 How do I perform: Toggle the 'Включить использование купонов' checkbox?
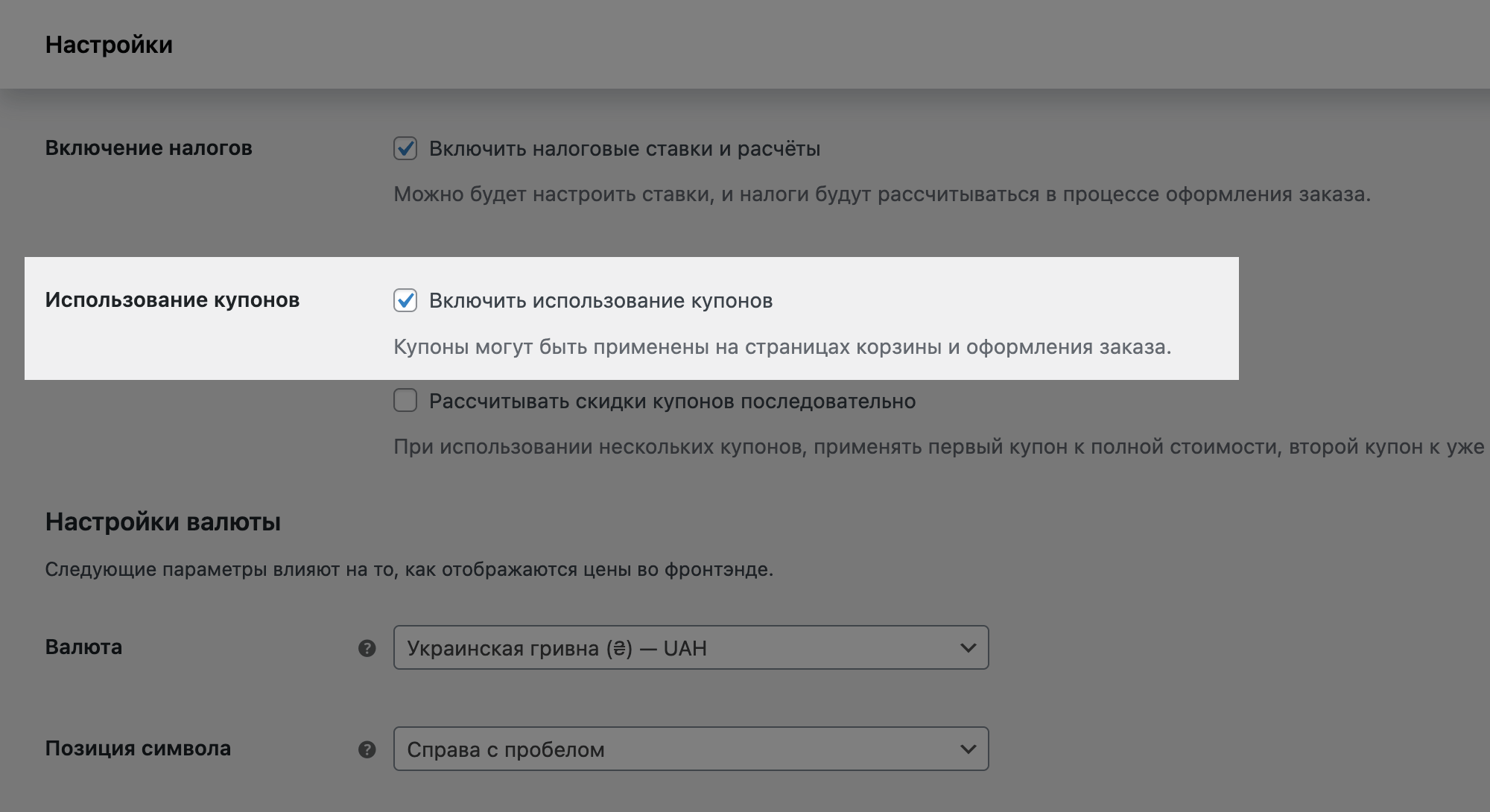(405, 301)
